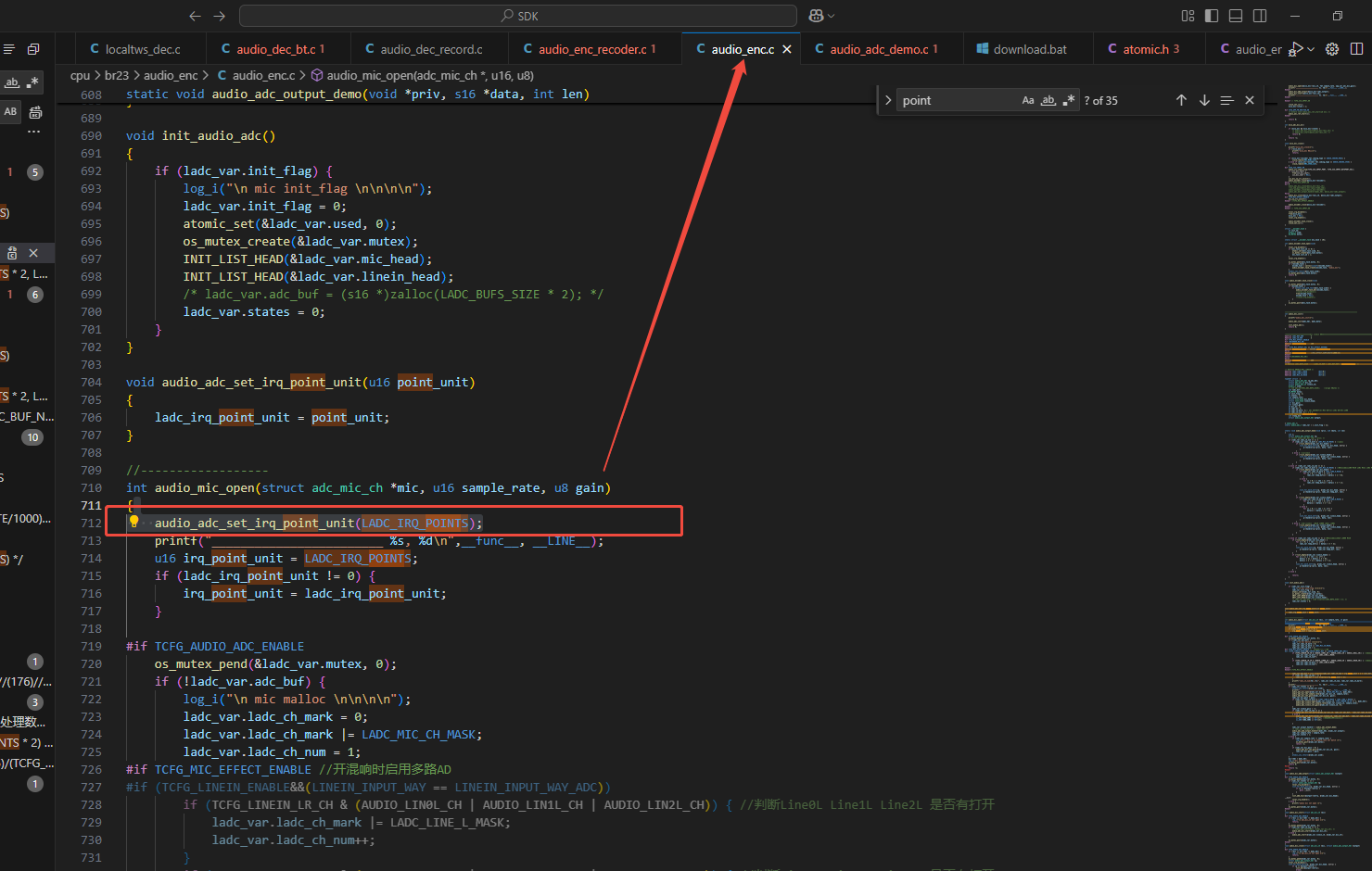Image resolution: width=1372 pixels, height=871 pixels.
Task: Click the replace all icon in sidebar
Action: click(x=35, y=112)
